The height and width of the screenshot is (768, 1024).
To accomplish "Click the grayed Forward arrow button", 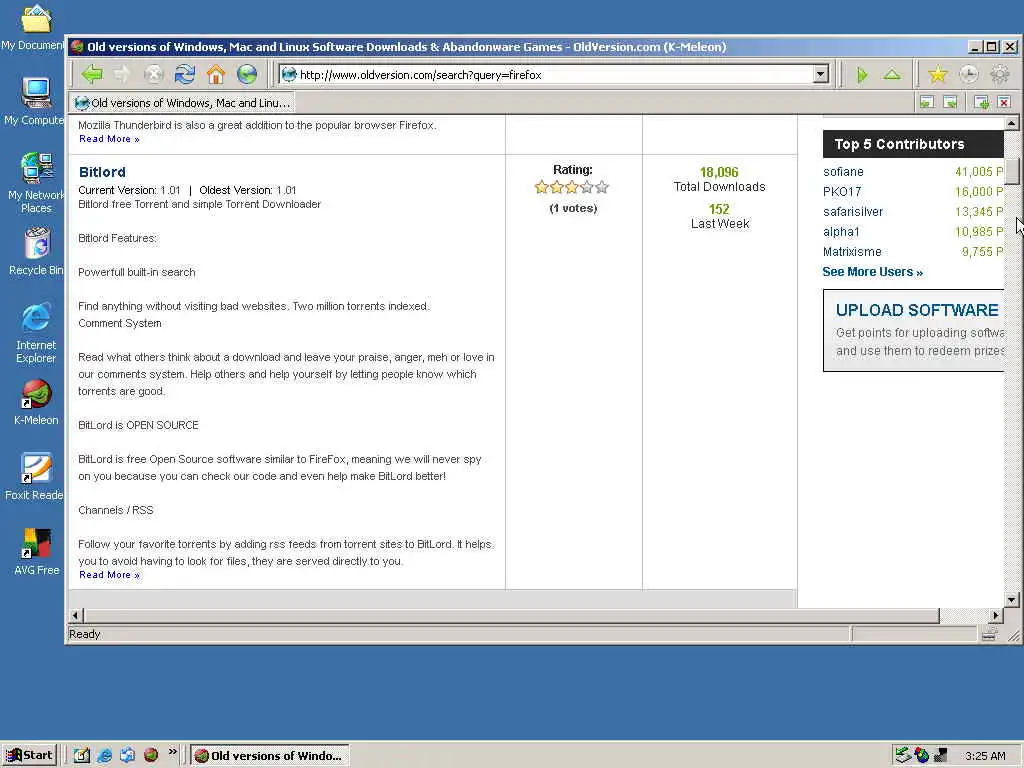I will [122, 74].
